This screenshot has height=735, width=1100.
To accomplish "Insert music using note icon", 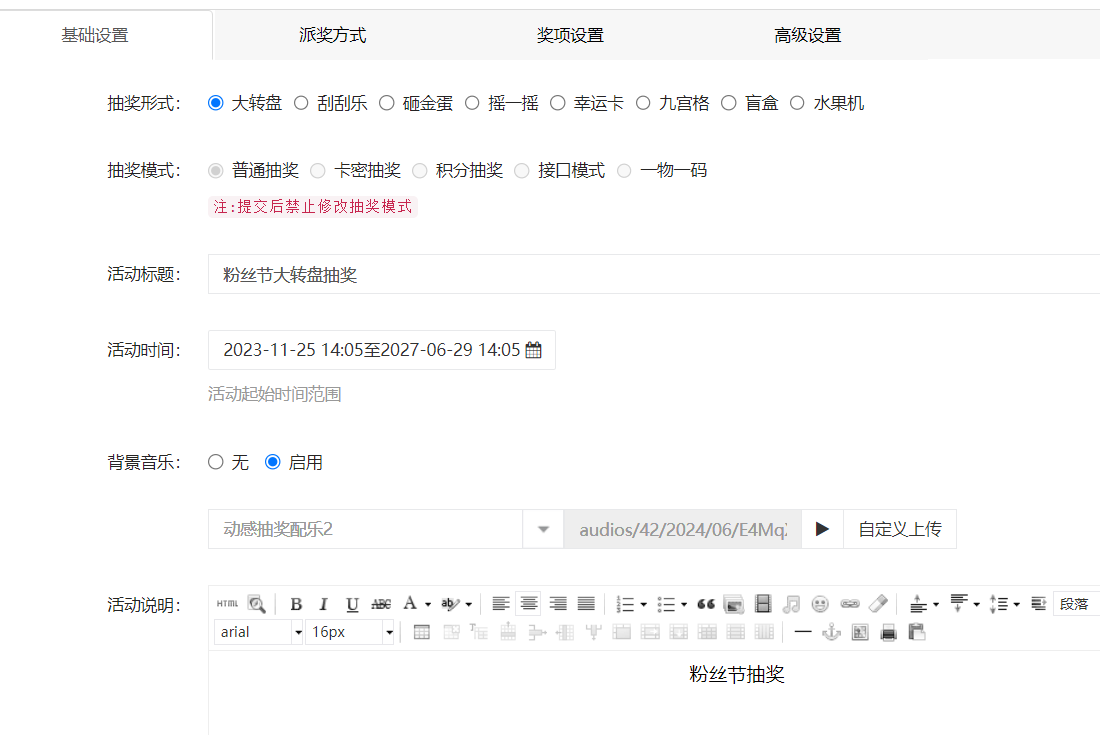I will click(x=791, y=604).
